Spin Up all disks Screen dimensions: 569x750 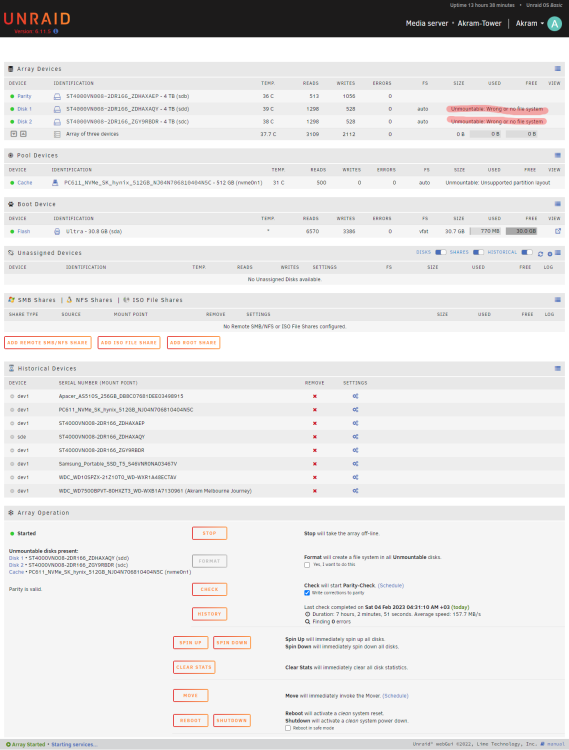[x=190, y=642]
